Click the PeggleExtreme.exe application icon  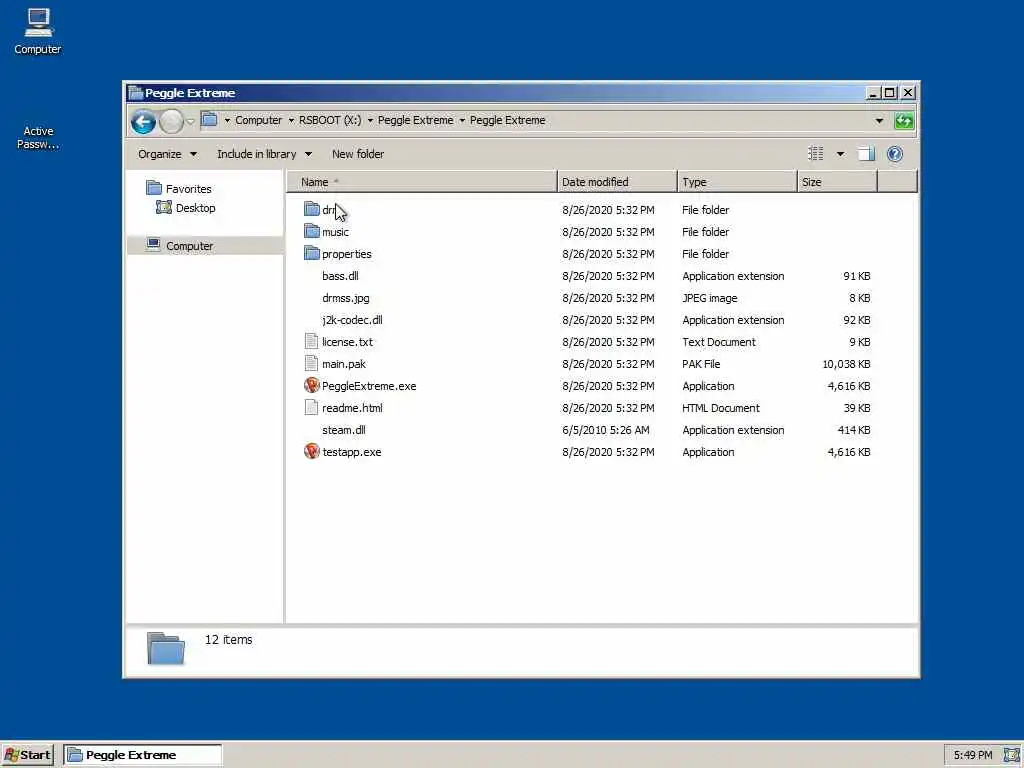[x=312, y=386]
